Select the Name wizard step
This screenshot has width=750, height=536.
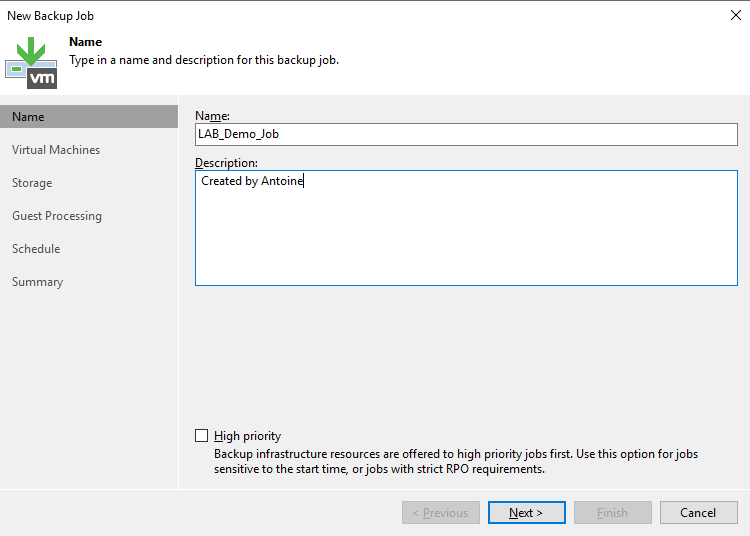(x=89, y=117)
